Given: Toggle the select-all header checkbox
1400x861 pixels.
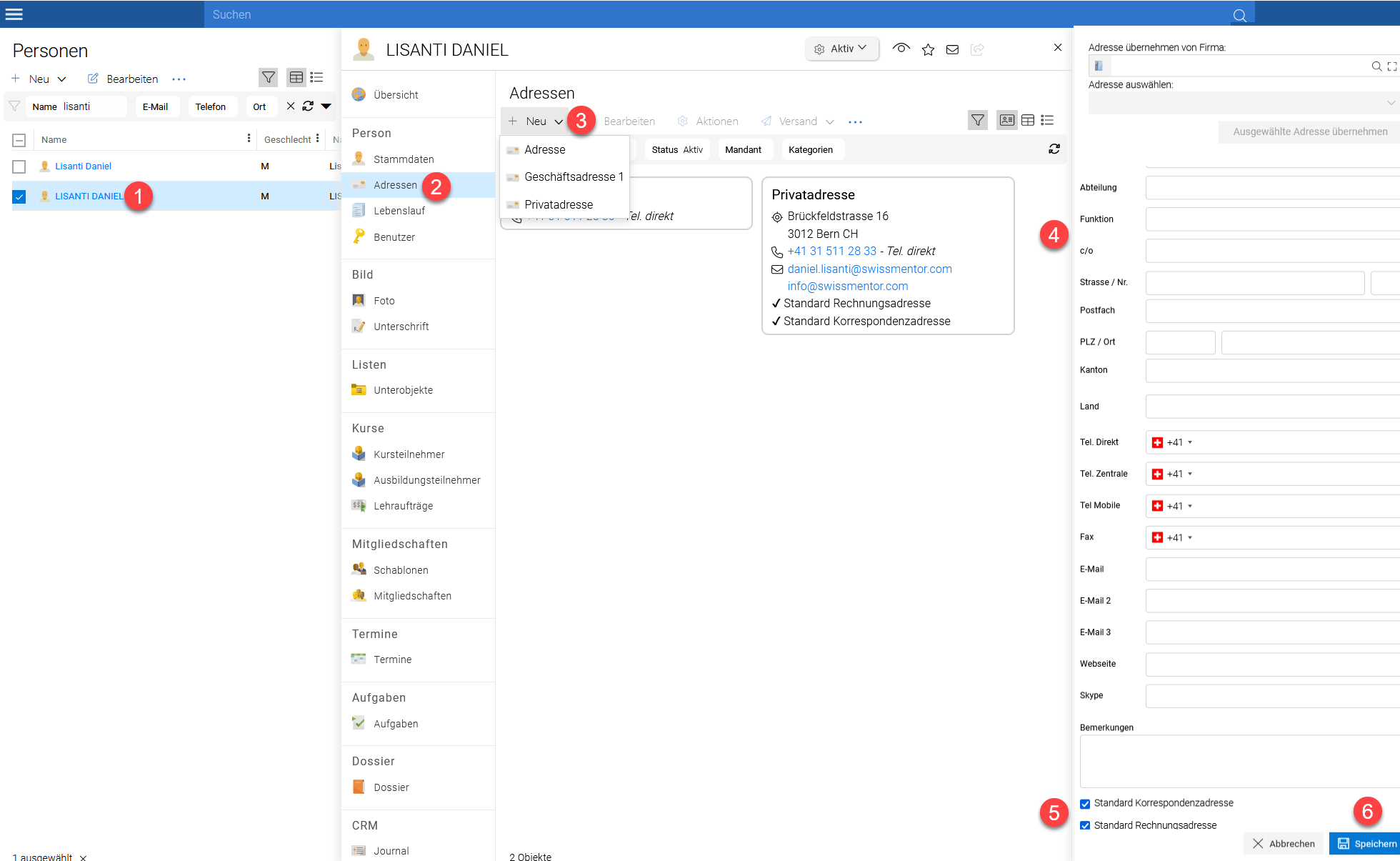Looking at the screenshot, I should coord(19,140).
